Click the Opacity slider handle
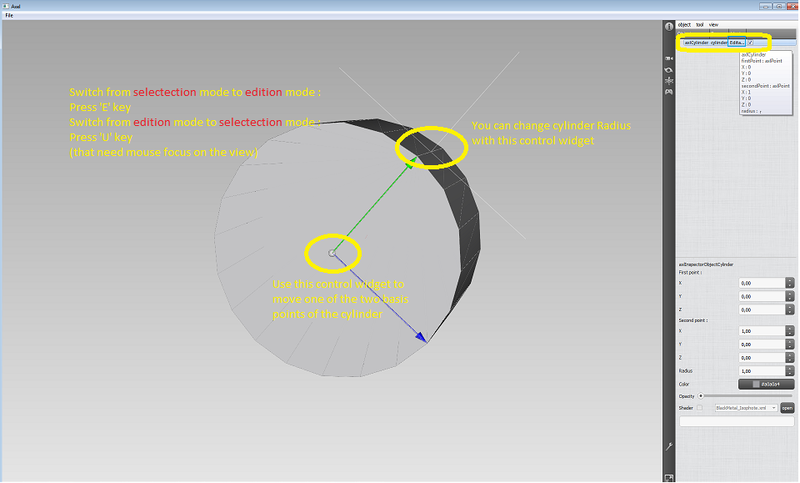800x483 pixels. coord(701,396)
